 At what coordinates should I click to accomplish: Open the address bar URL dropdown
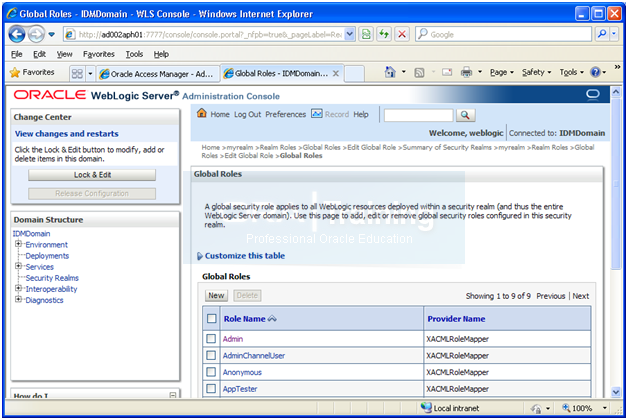pos(350,34)
